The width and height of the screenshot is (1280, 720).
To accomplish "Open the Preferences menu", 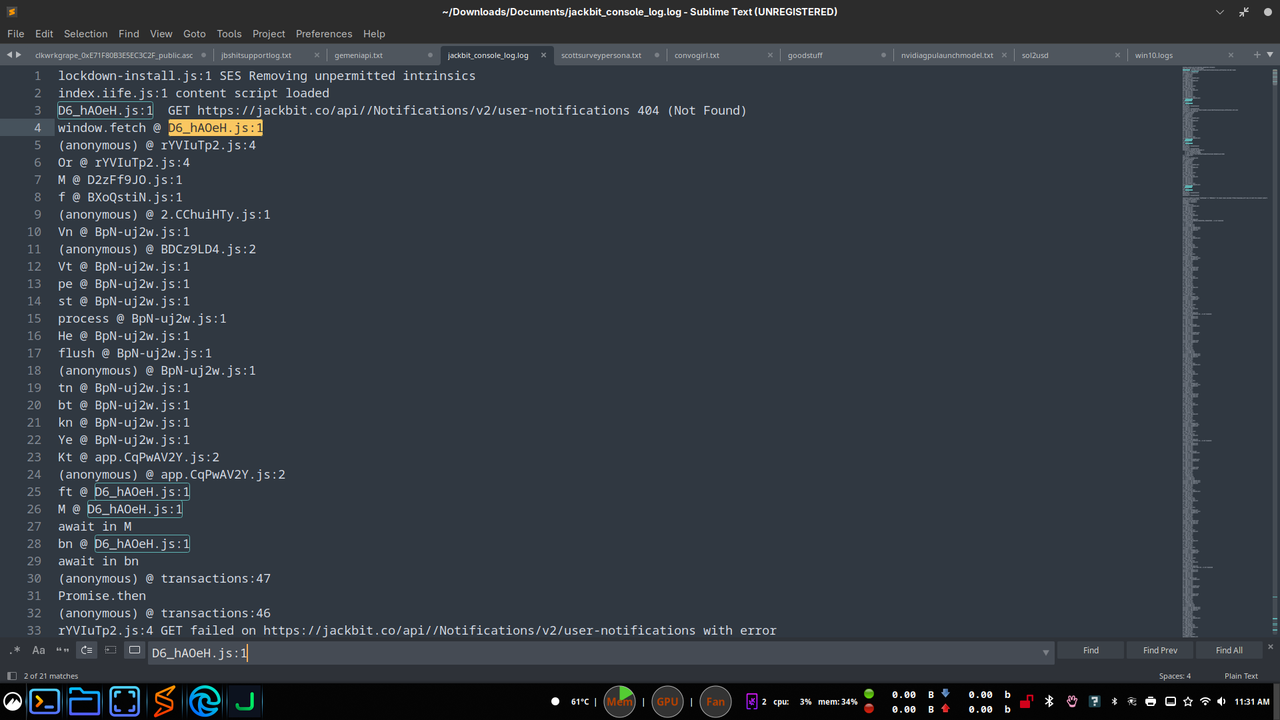I will (x=324, y=34).
